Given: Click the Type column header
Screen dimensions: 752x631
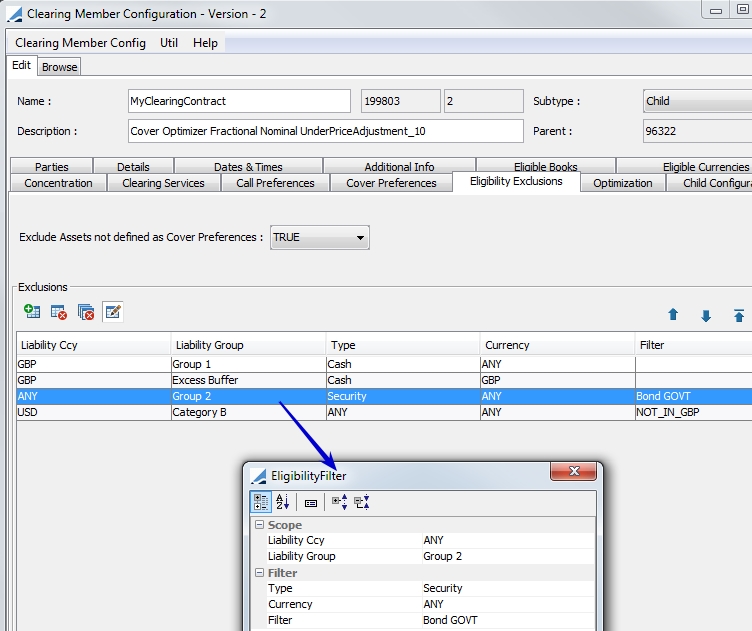Looking at the screenshot, I should pyautogui.click(x=403, y=345).
